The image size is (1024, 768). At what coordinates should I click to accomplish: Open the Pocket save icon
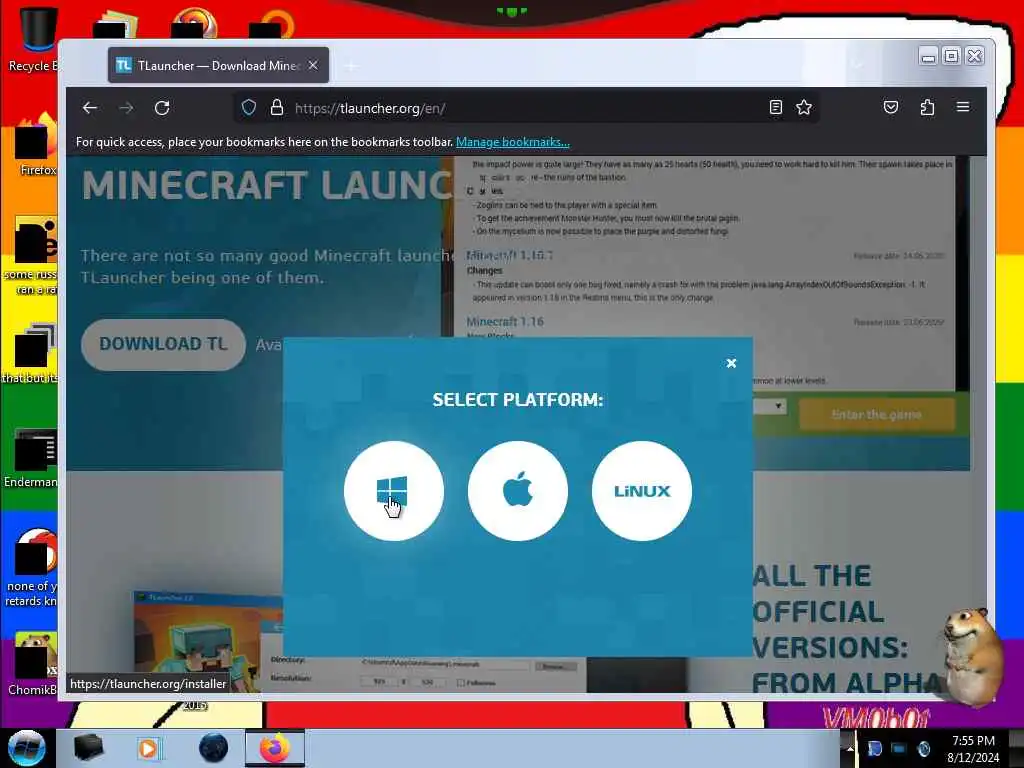tap(891, 107)
